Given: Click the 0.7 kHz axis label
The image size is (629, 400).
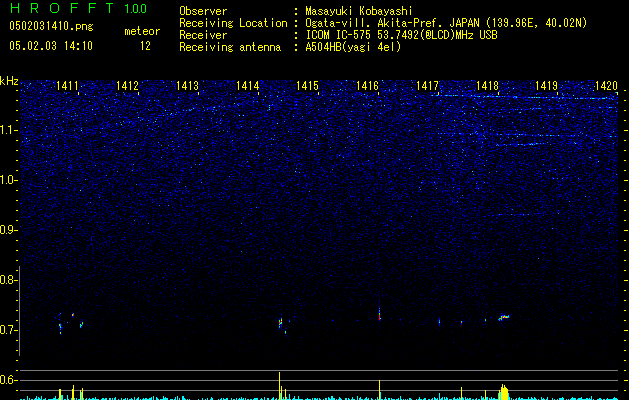Looking at the screenshot, I should [x=8, y=330].
